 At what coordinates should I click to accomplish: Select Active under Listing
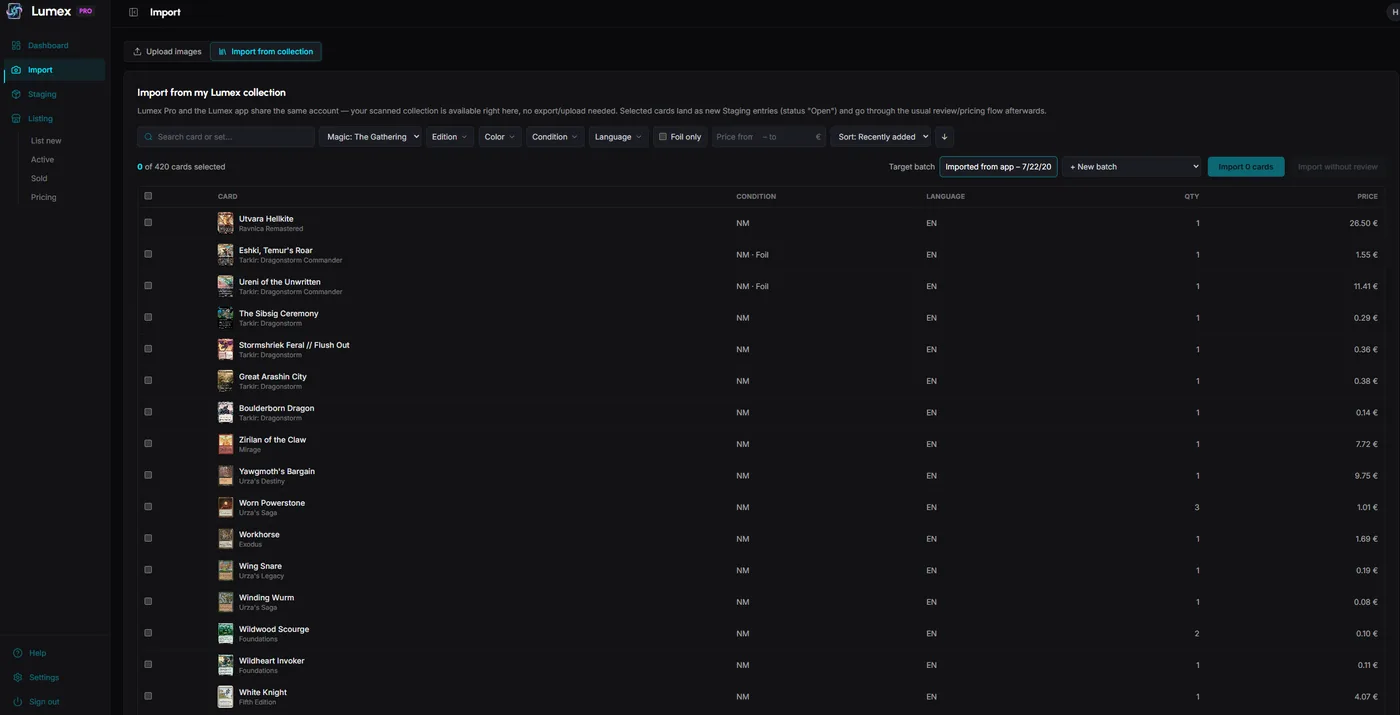tap(42, 160)
